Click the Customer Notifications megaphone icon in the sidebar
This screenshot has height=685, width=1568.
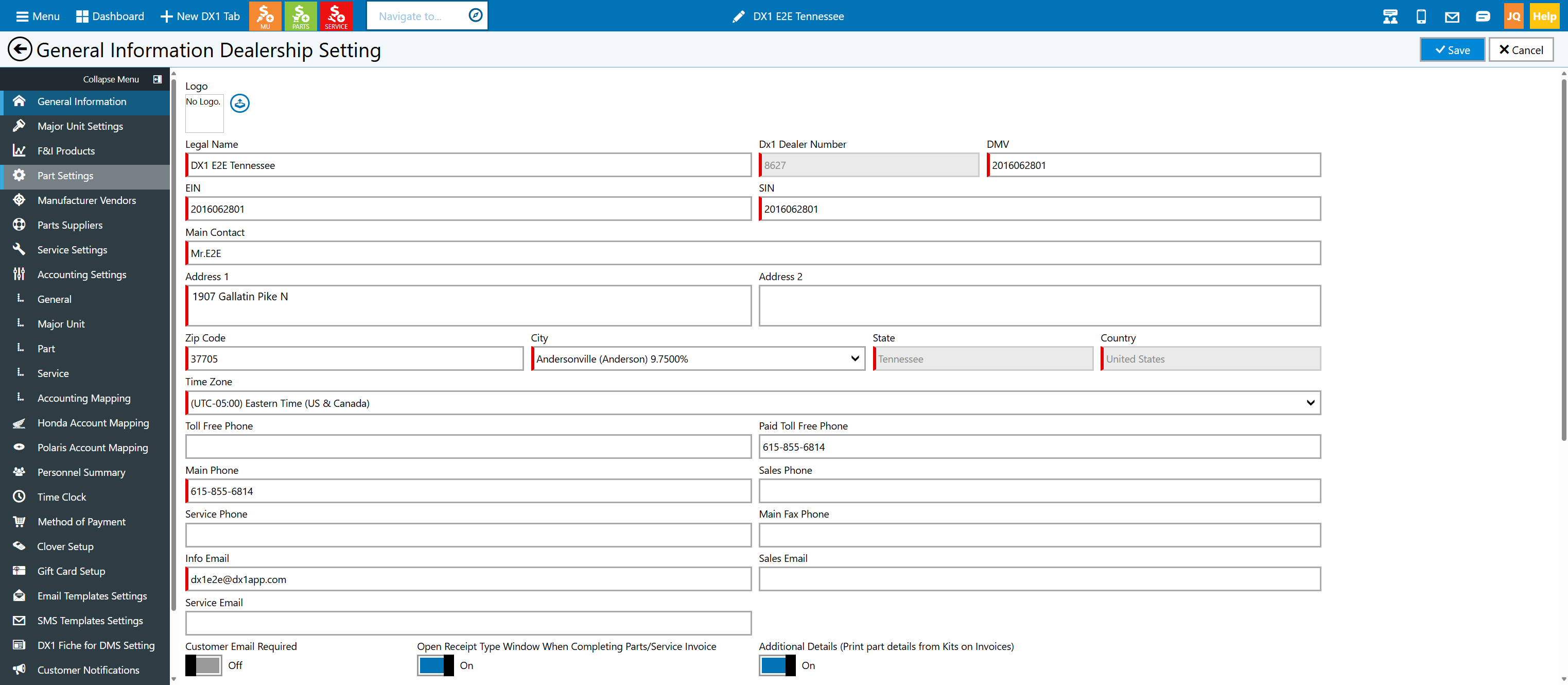pyautogui.click(x=19, y=669)
